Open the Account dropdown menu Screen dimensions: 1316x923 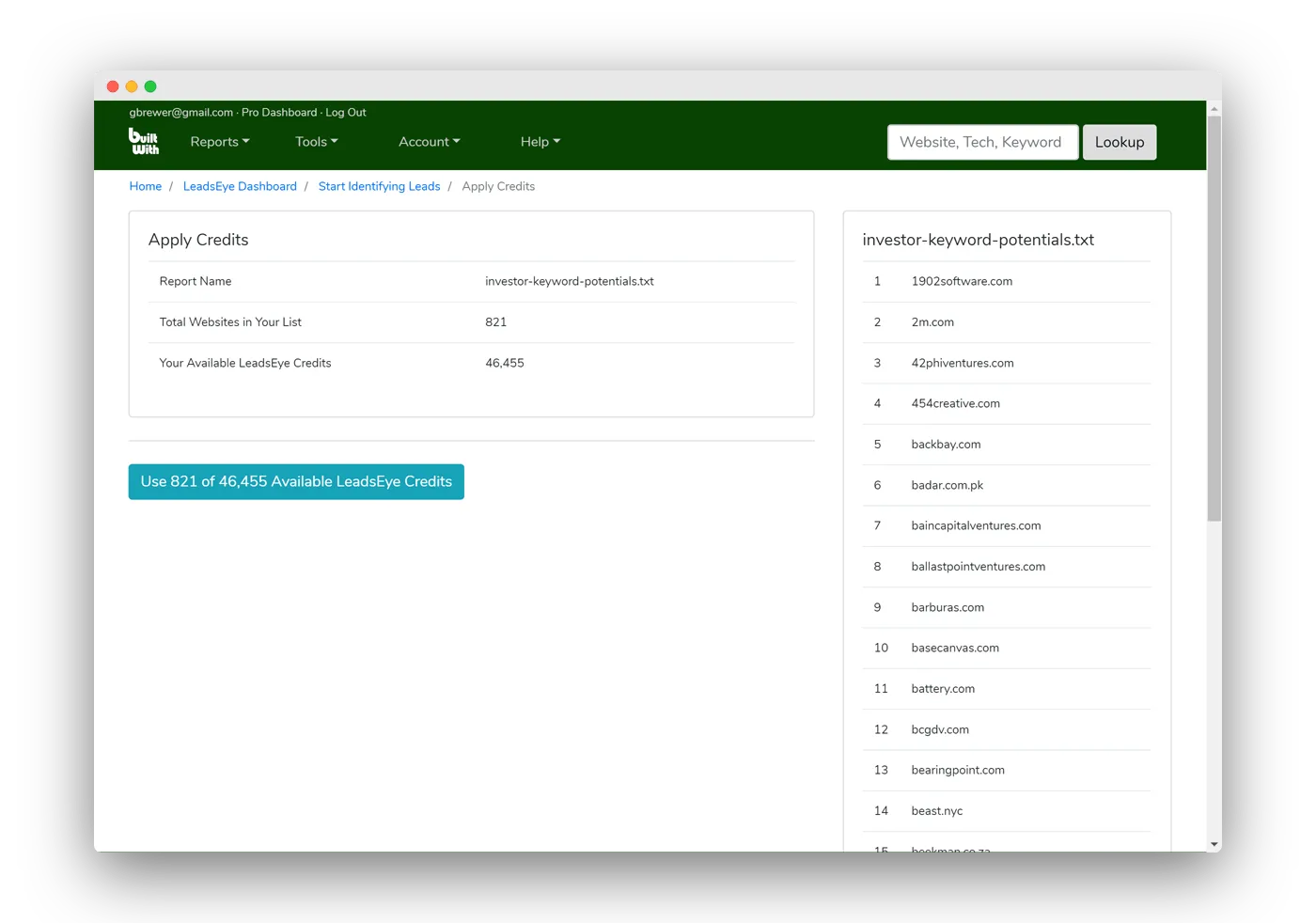(429, 142)
